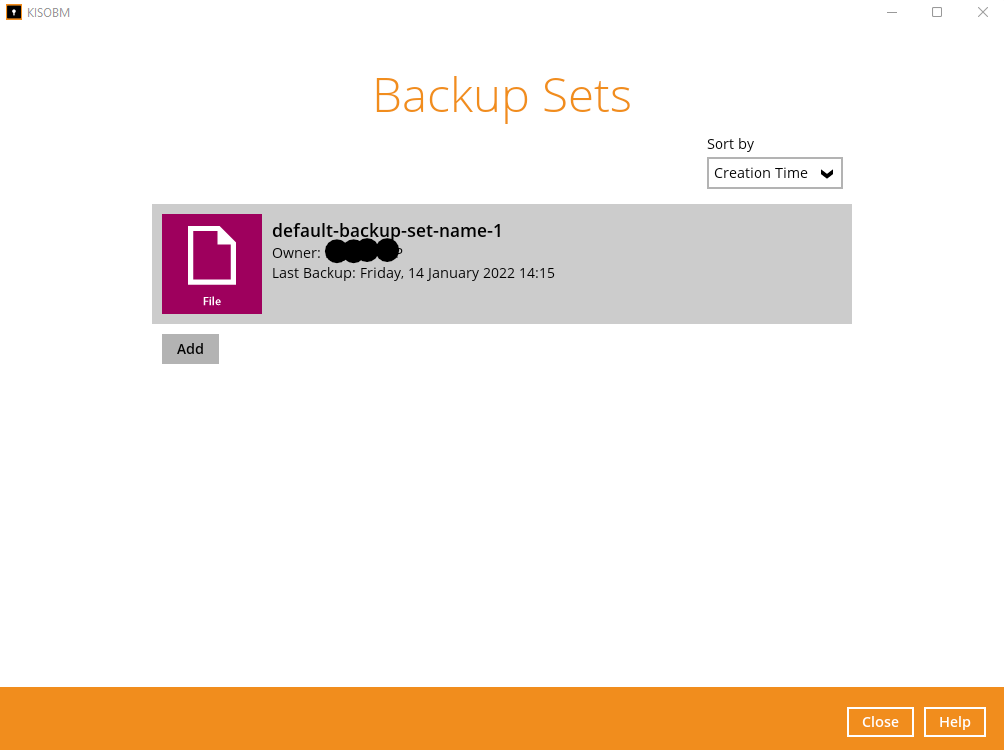Image resolution: width=1004 pixels, height=750 pixels.
Task: Minimize the KISOBM window
Action: coord(891,12)
